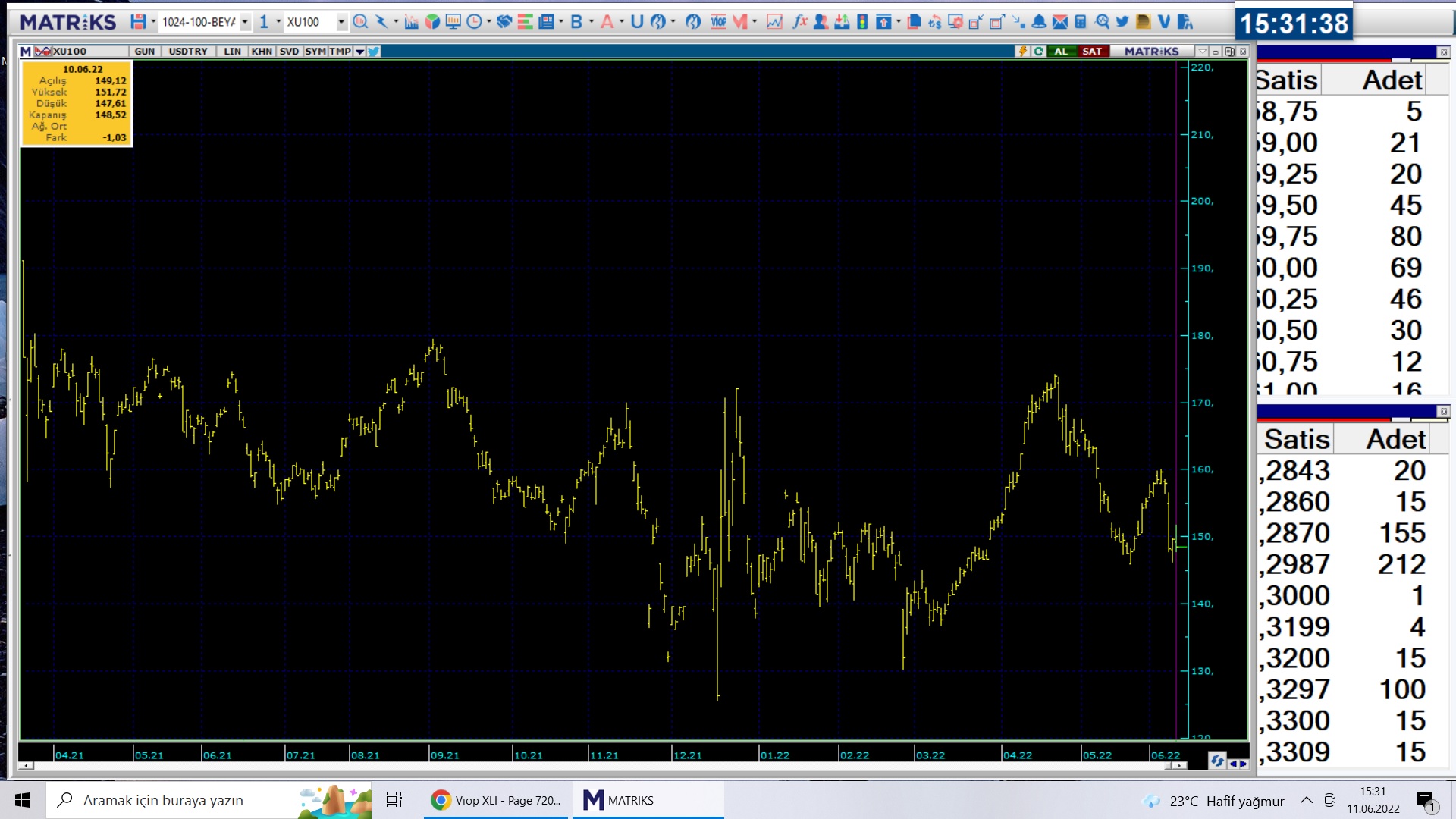Click the fx formula icon
The width and height of the screenshot is (1456, 819).
pos(800,22)
